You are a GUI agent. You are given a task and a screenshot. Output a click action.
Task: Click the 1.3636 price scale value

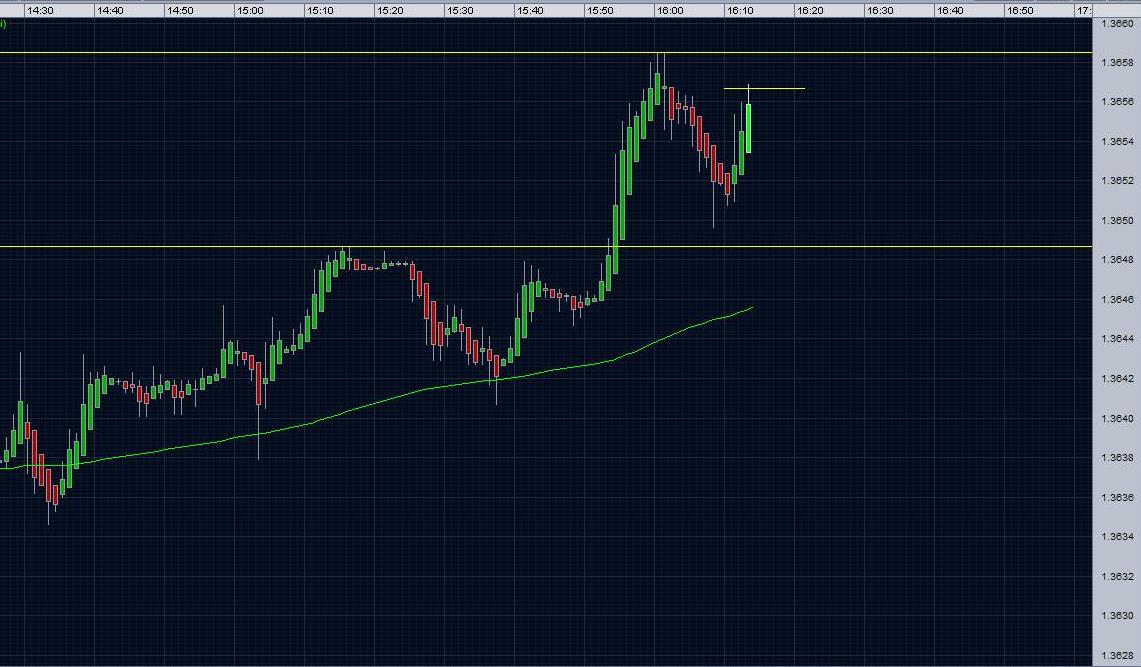pos(1117,498)
